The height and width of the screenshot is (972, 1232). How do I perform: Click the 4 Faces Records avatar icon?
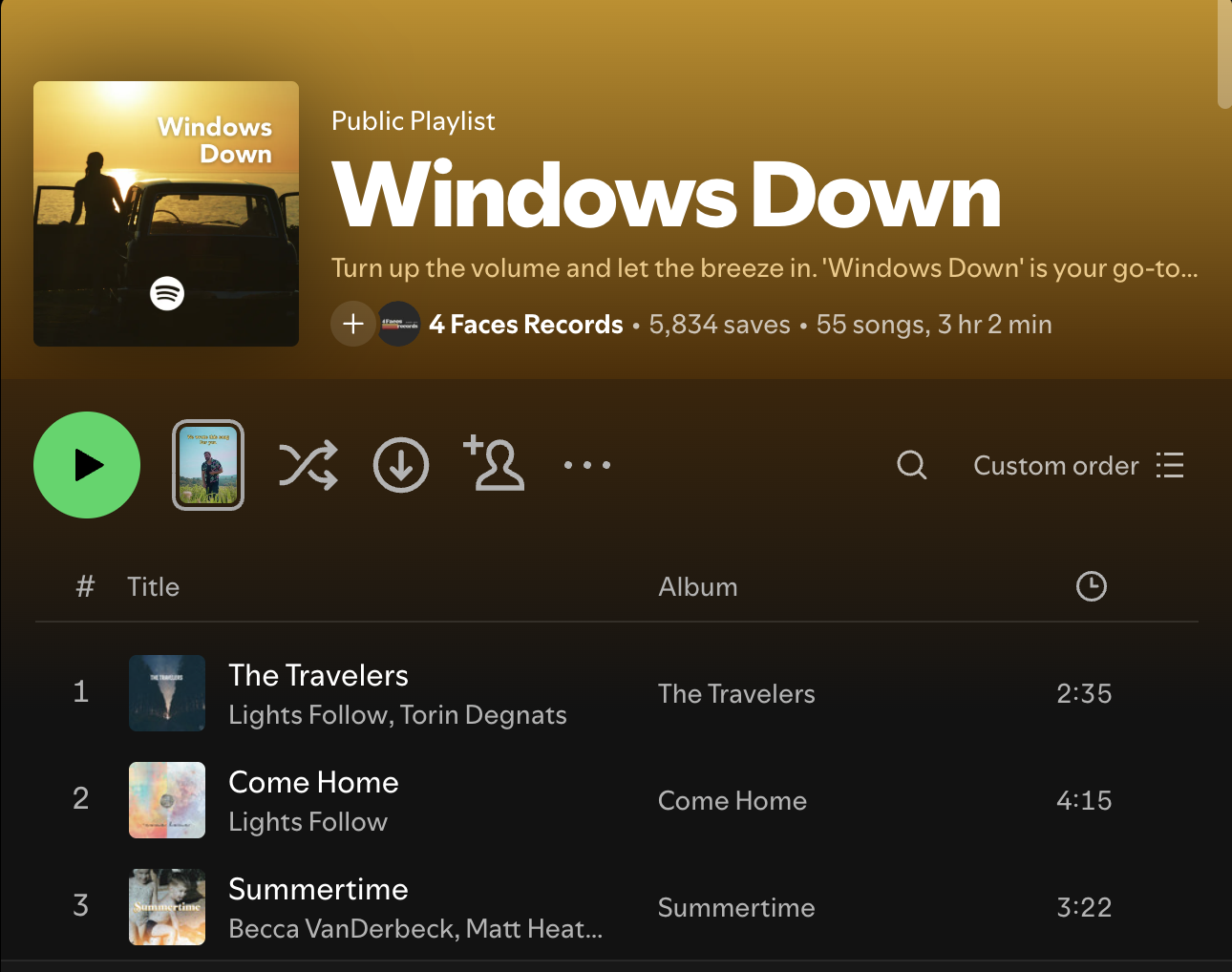399,324
